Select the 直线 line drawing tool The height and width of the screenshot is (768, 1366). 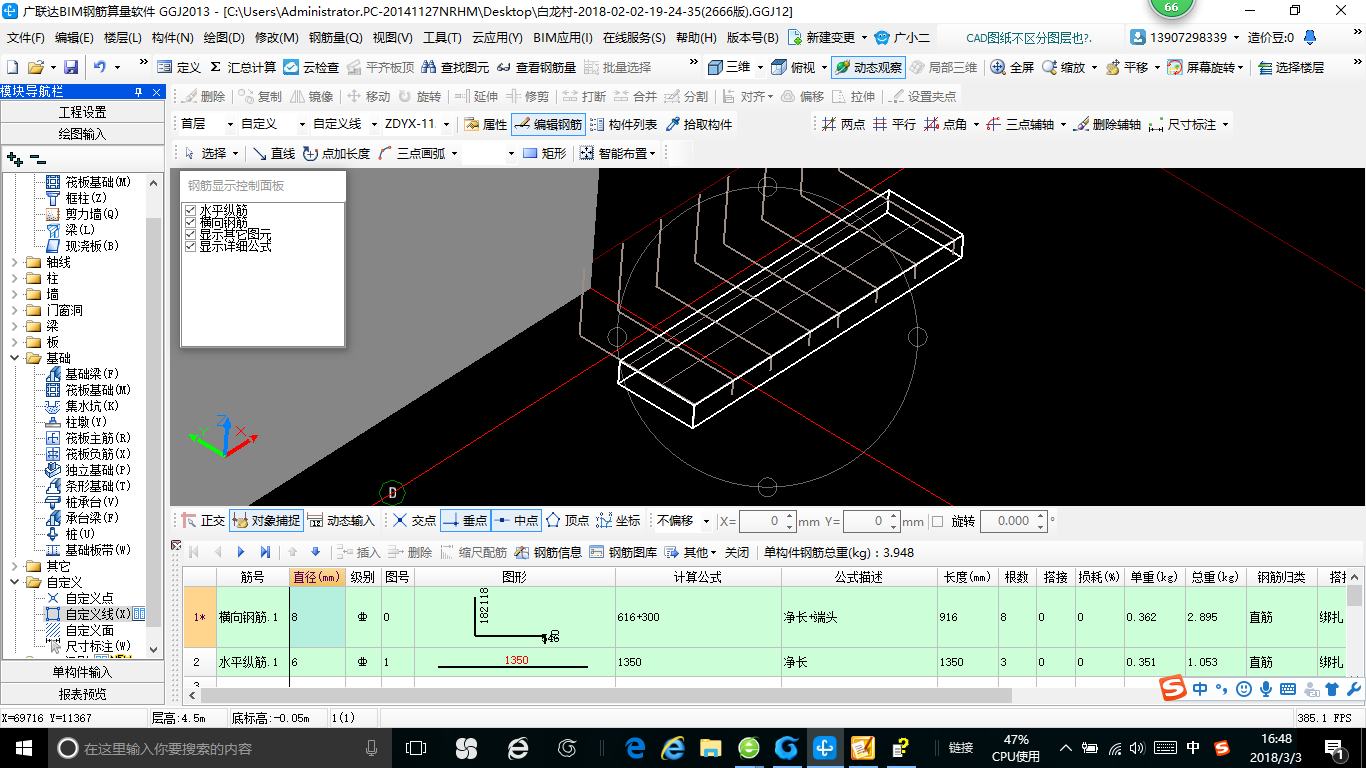coord(274,153)
